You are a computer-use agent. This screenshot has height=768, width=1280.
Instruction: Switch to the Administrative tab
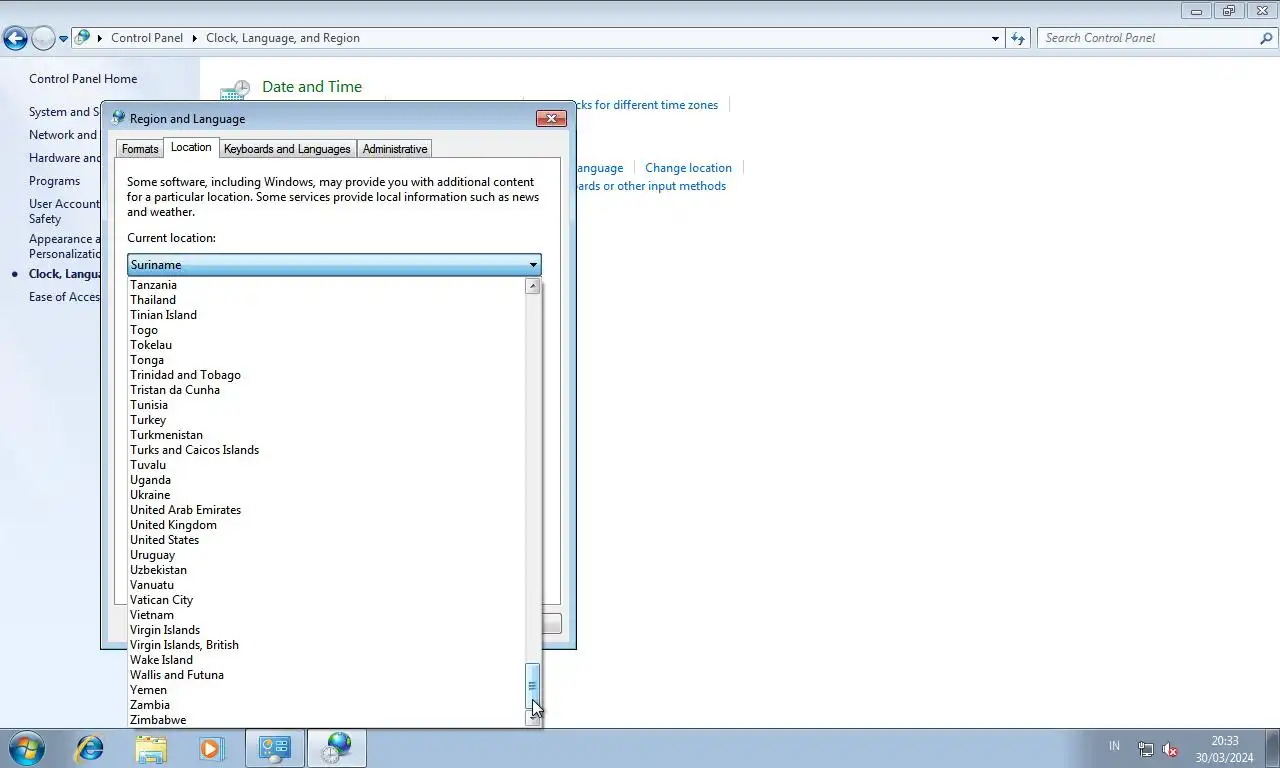(x=395, y=149)
